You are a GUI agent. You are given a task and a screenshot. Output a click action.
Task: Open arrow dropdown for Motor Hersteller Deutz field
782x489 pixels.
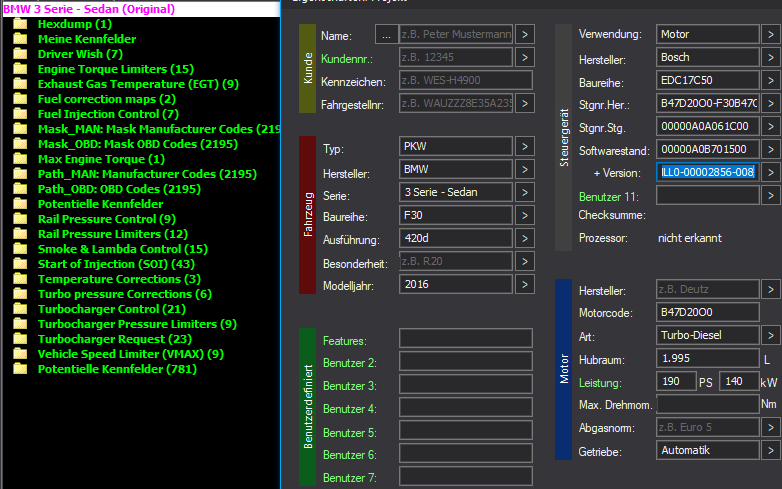click(x=771, y=289)
